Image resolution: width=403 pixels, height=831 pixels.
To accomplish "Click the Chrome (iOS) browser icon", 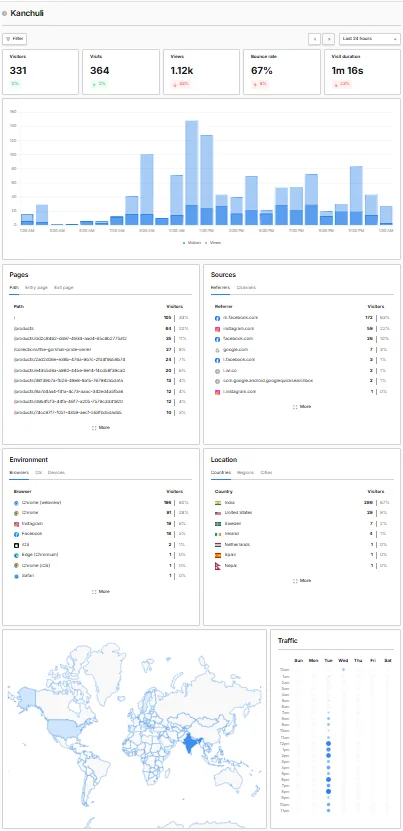I will 16,565.
